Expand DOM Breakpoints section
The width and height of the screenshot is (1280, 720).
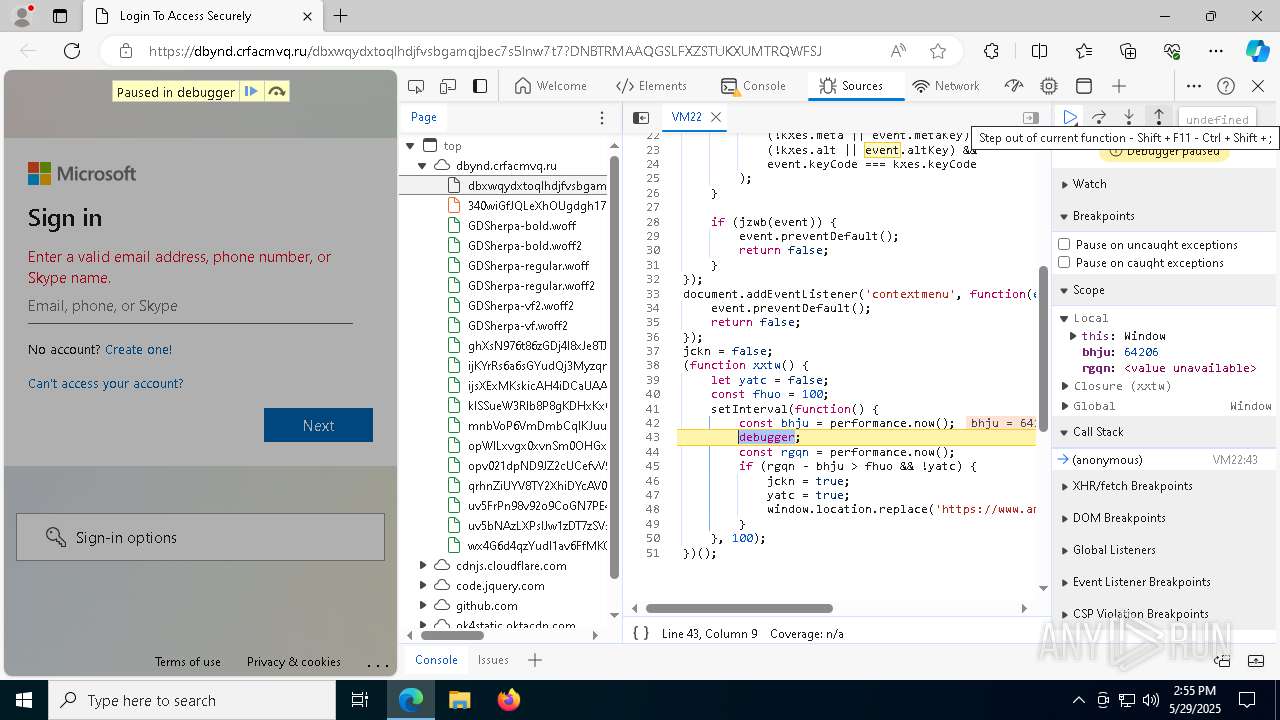1165,518
